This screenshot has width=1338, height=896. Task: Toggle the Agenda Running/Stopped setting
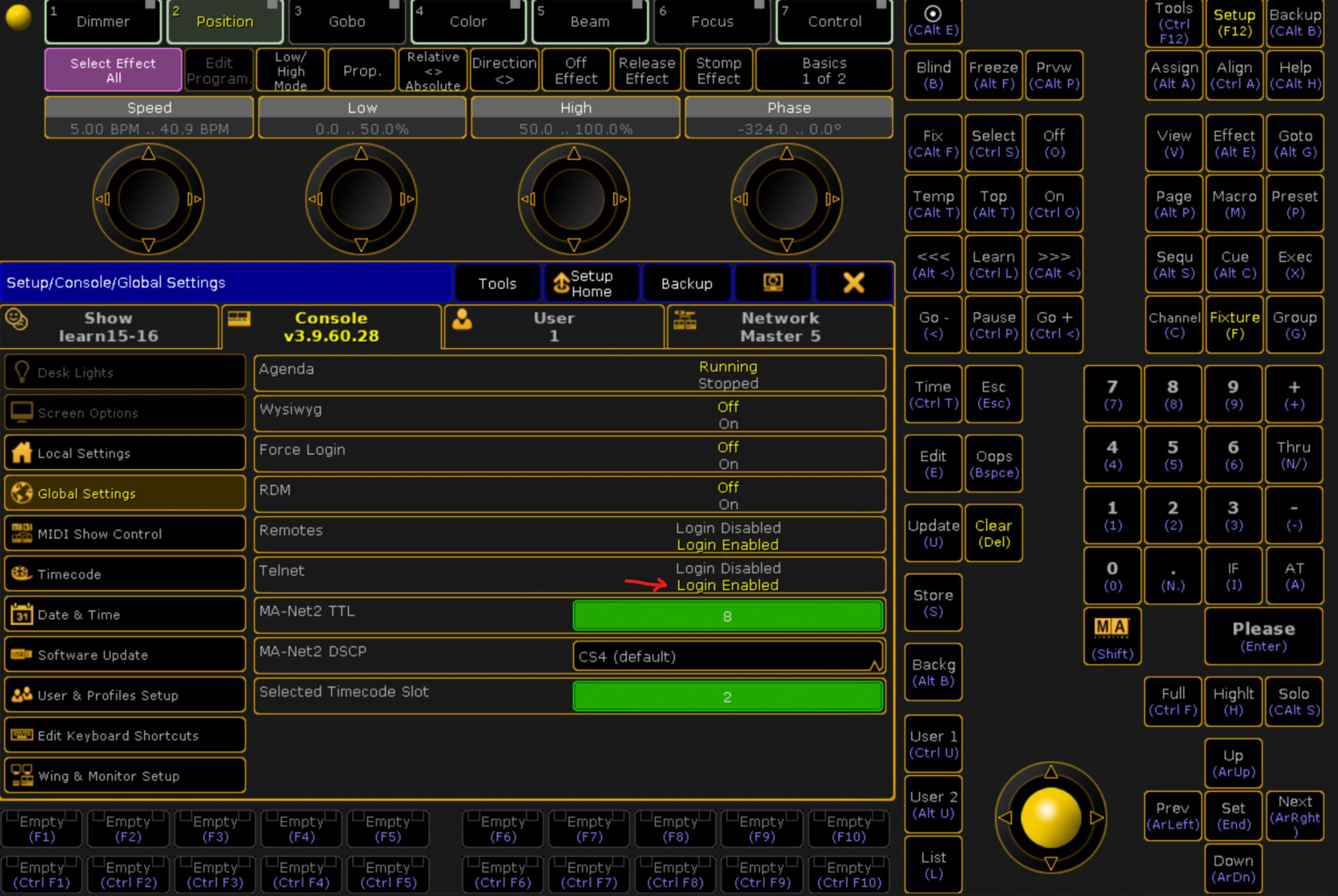pyautogui.click(x=570, y=374)
